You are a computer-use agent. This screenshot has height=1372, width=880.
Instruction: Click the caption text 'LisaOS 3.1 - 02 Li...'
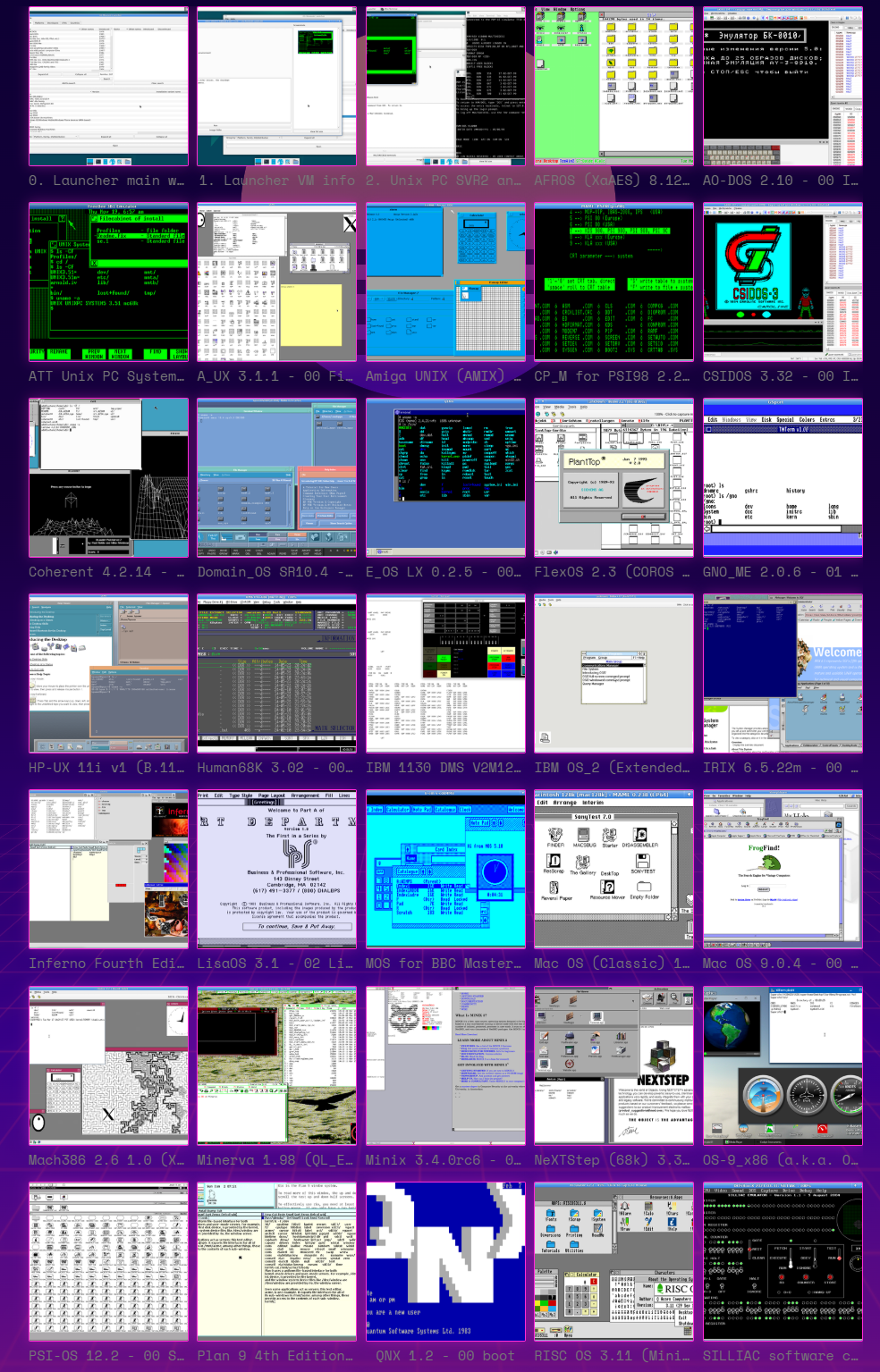275,964
